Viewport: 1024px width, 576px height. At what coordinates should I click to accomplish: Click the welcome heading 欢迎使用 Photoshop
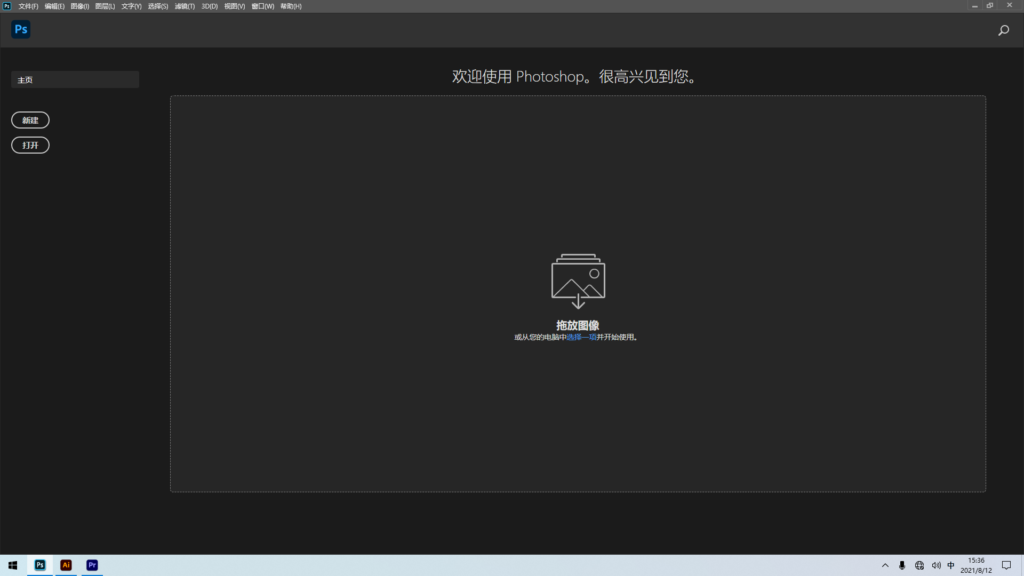click(575, 76)
